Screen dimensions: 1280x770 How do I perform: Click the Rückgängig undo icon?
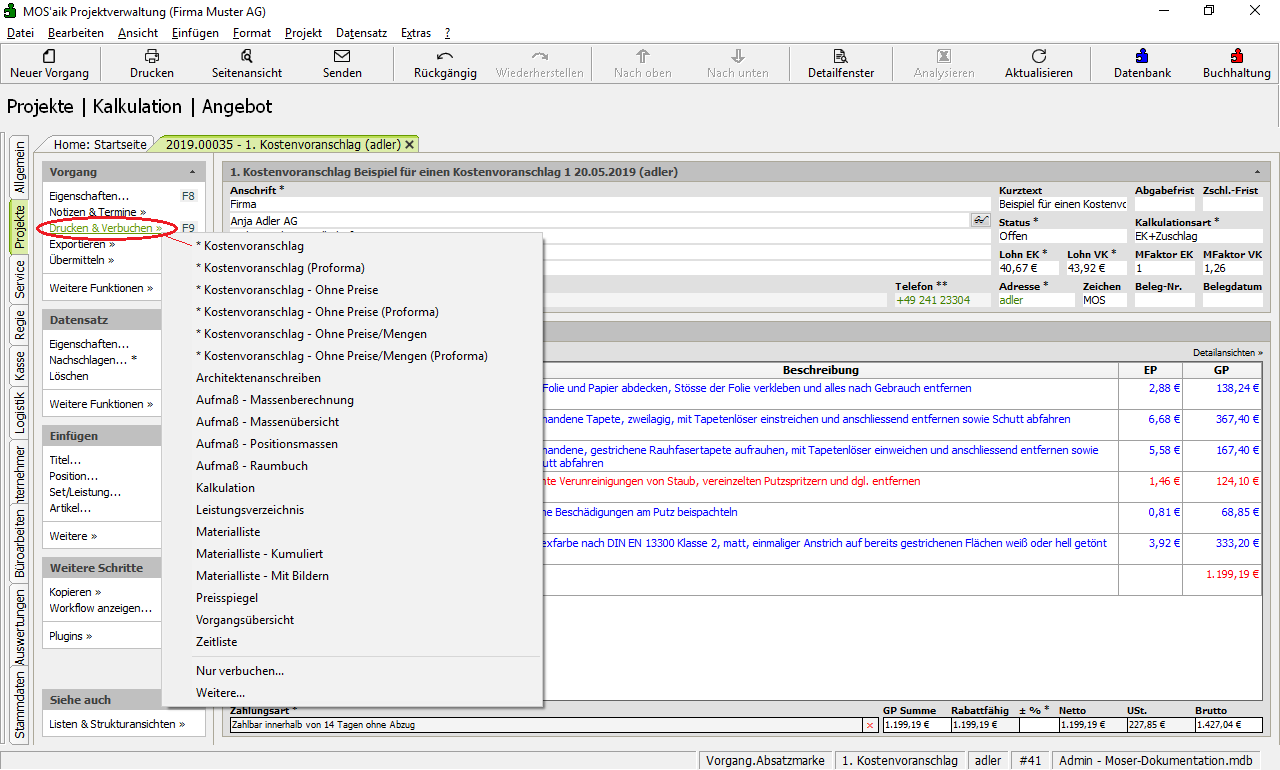tap(445, 57)
